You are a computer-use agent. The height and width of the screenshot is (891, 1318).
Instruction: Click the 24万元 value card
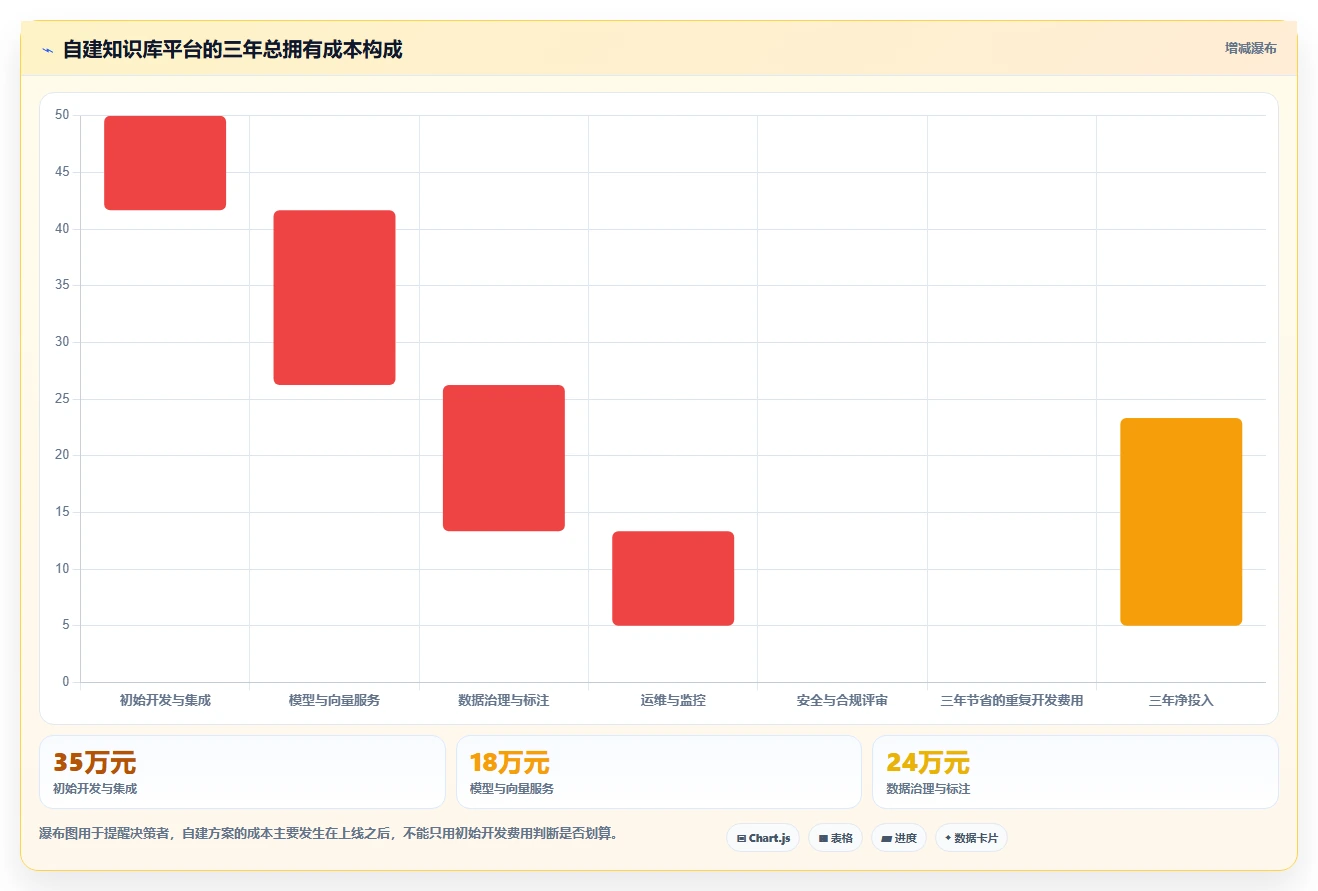coord(1075,772)
